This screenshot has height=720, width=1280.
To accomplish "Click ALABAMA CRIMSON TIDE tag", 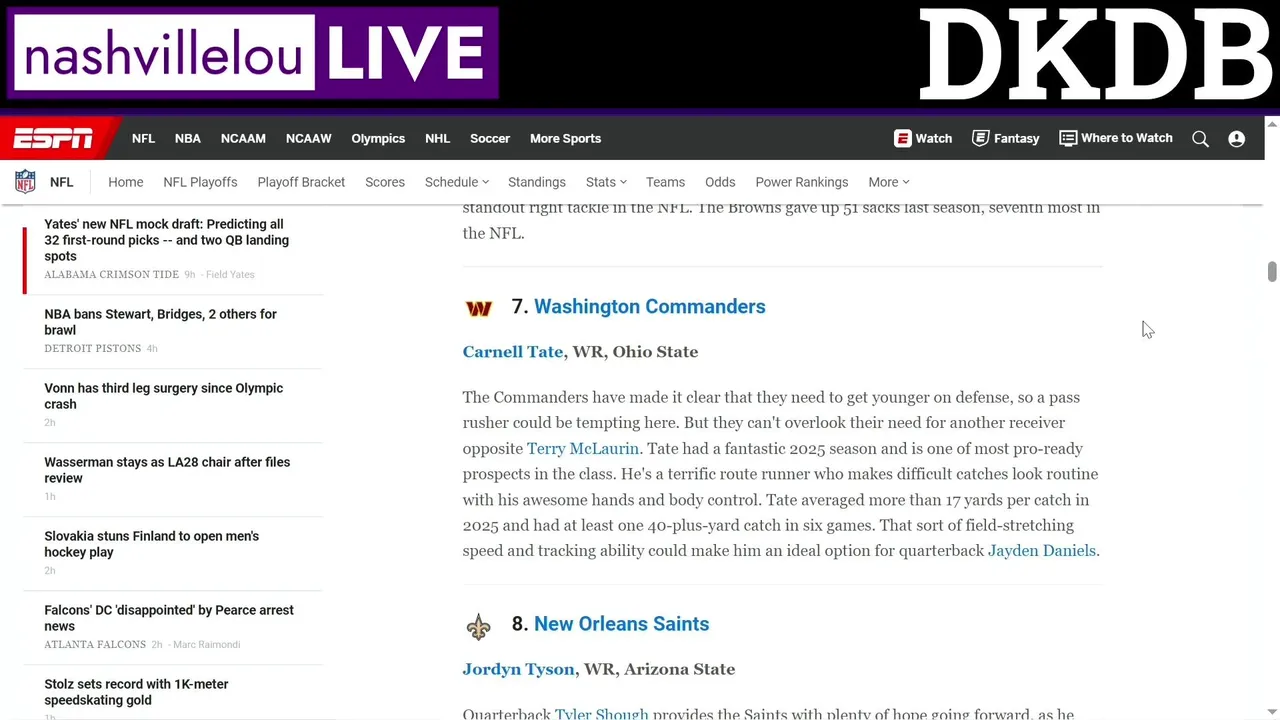I will (x=111, y=275).
